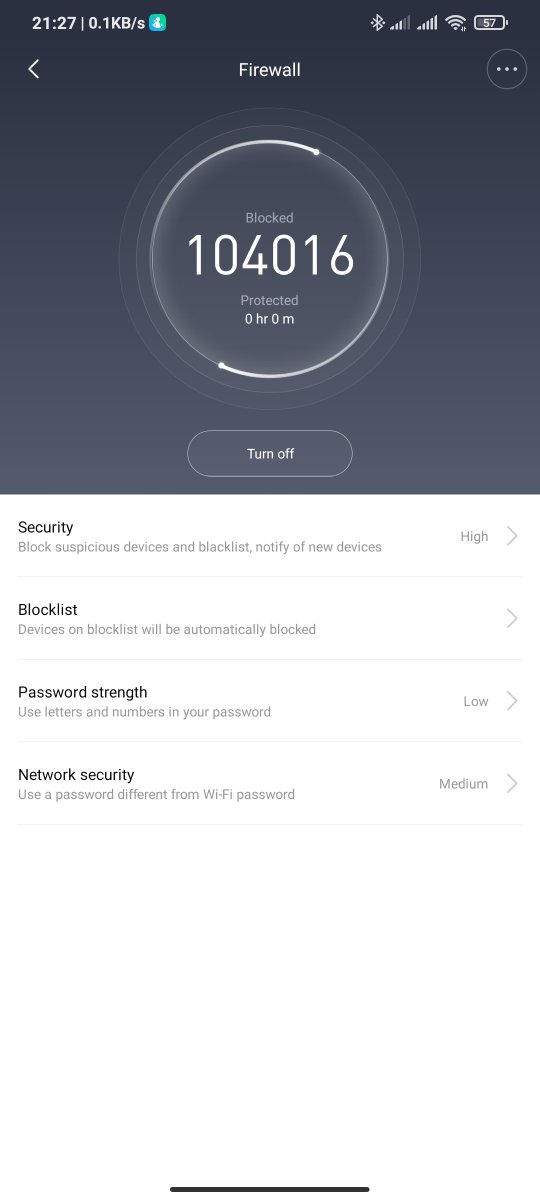Image resolution: width=540 pixels, height=1200 pixels.
Task: Select the Password strength entry
Action: pyautogui.click(x=270, y=701)
